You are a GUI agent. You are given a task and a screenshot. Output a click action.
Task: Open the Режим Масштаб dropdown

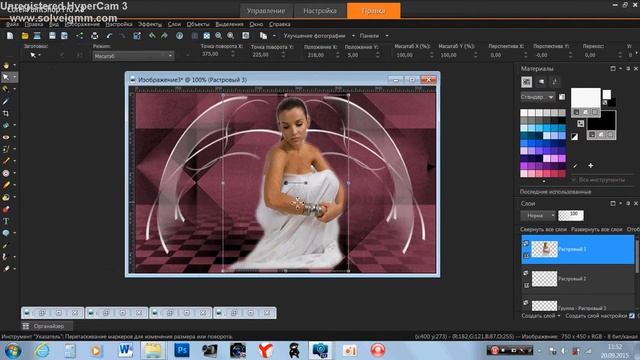[x=133, y=56]
